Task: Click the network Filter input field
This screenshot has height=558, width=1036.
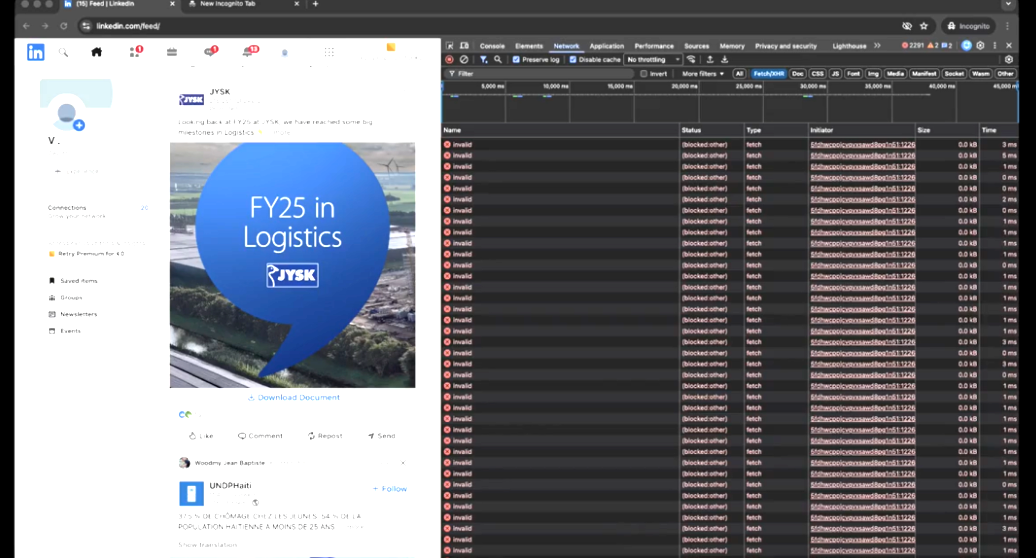Action: [x=542, y=74]
